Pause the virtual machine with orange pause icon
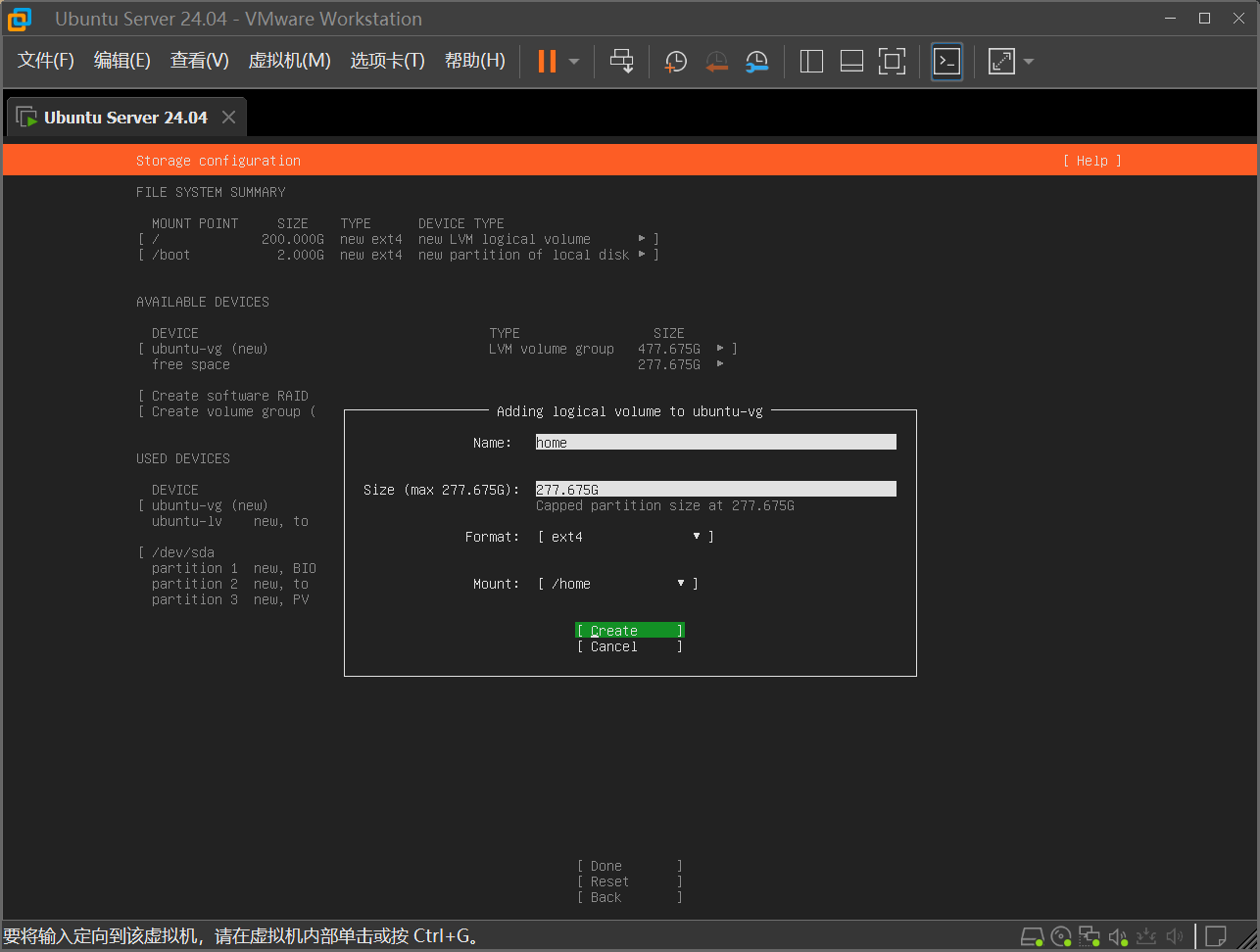This screenshot has height=952, width=1260. (547, 62)
